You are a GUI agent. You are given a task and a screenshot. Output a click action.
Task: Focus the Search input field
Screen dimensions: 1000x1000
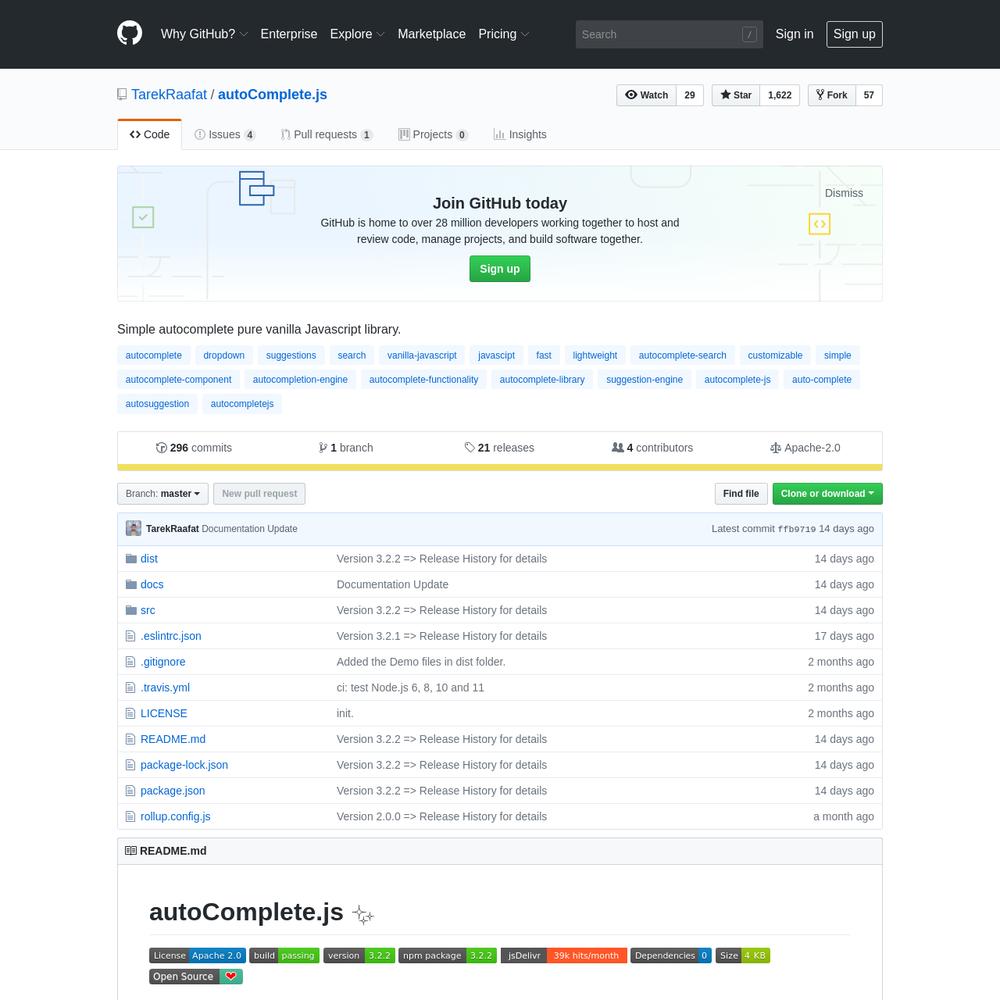pyautogui.click(x=669, y=34)
